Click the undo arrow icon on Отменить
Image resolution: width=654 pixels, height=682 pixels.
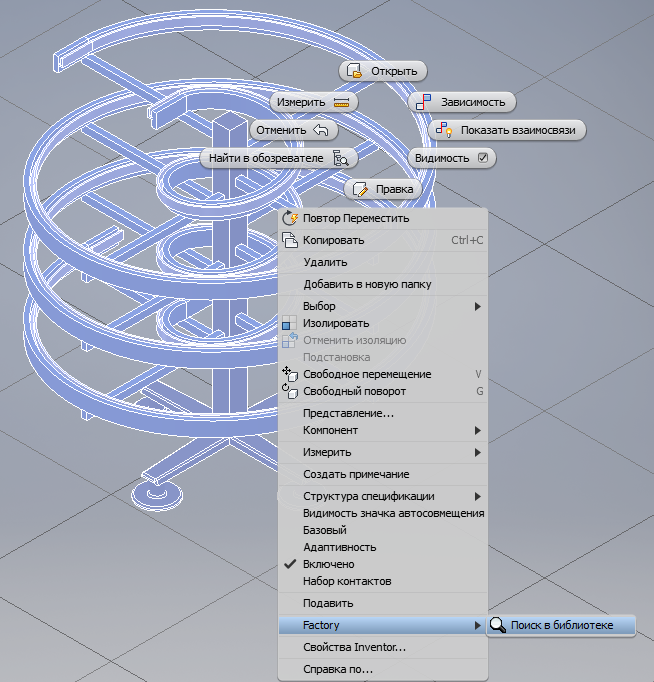pos(320,130)
